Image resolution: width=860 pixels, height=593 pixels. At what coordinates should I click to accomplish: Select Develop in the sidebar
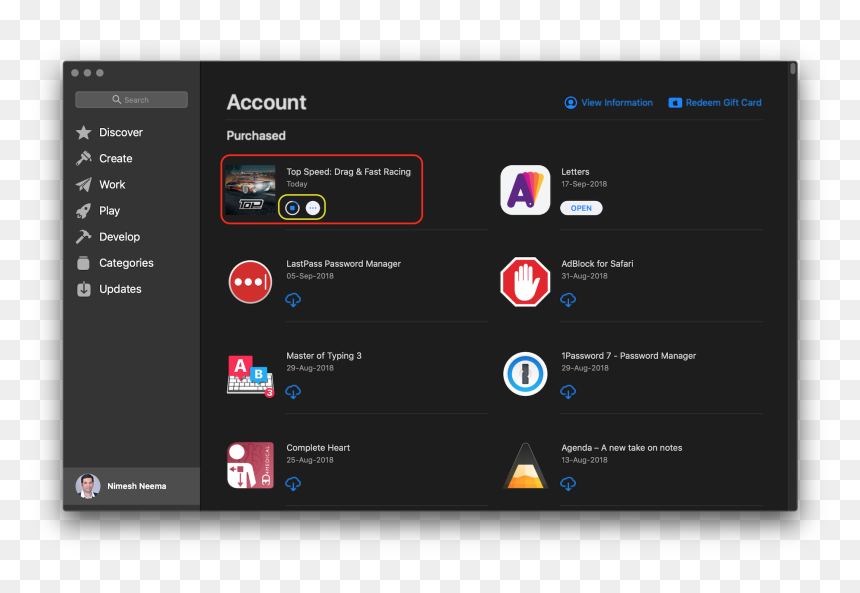coord(119,237)
